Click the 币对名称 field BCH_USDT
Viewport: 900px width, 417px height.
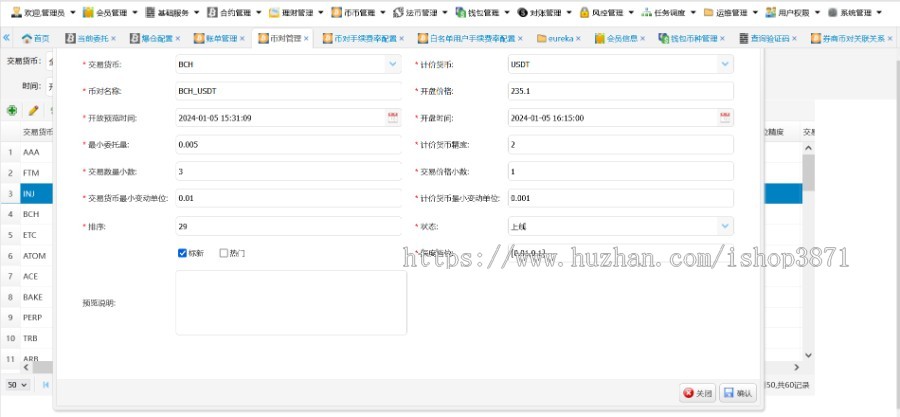click(289, 91)
